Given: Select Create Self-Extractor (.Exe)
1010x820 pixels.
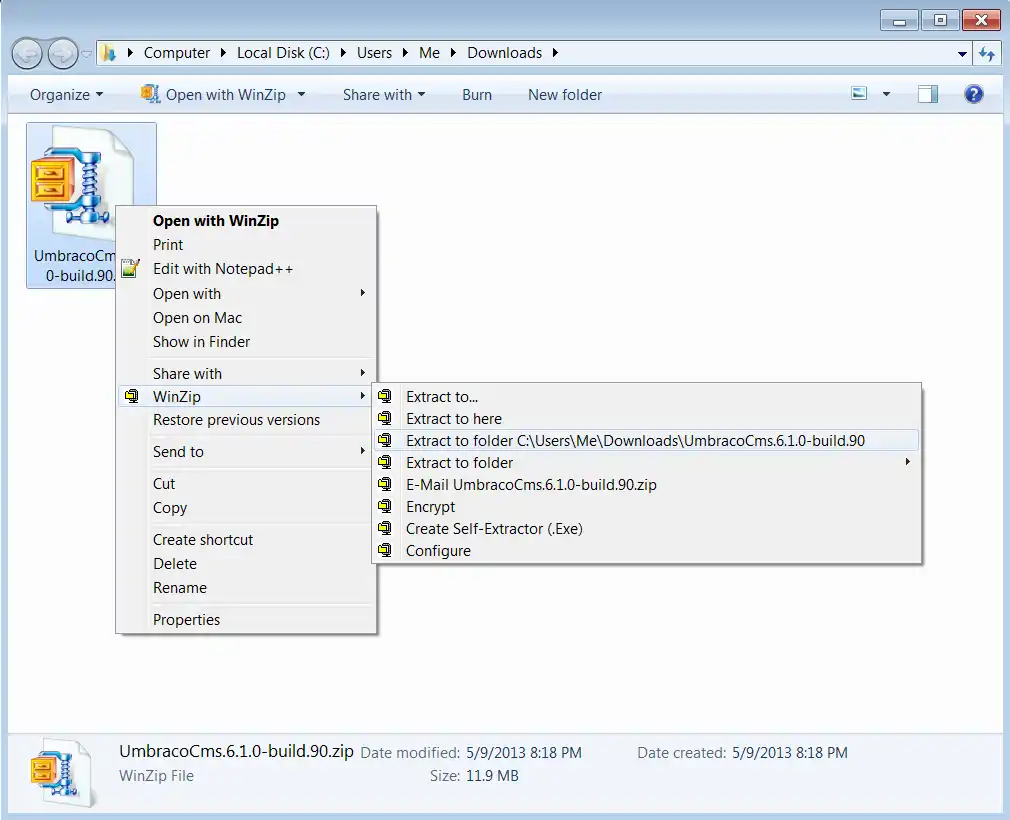Looking at the screenshot, I should 647,529.
